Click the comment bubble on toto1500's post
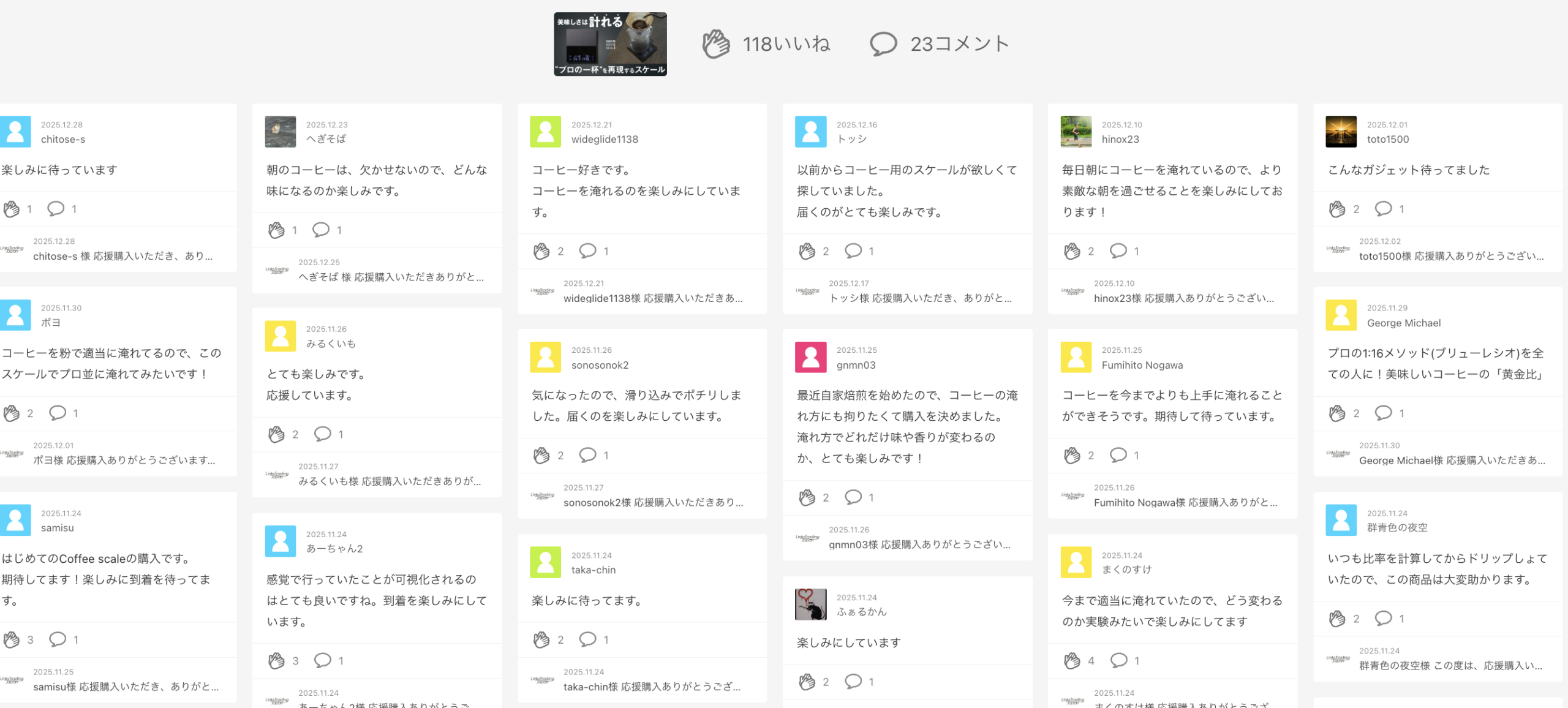The height and width of the screenshot is (708, 1568). [1383, 209]
